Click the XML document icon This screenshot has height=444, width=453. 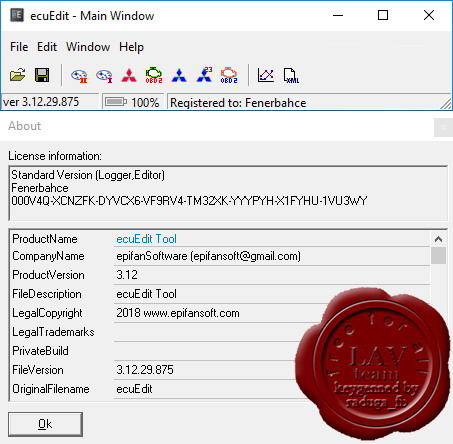click(291, 76)
